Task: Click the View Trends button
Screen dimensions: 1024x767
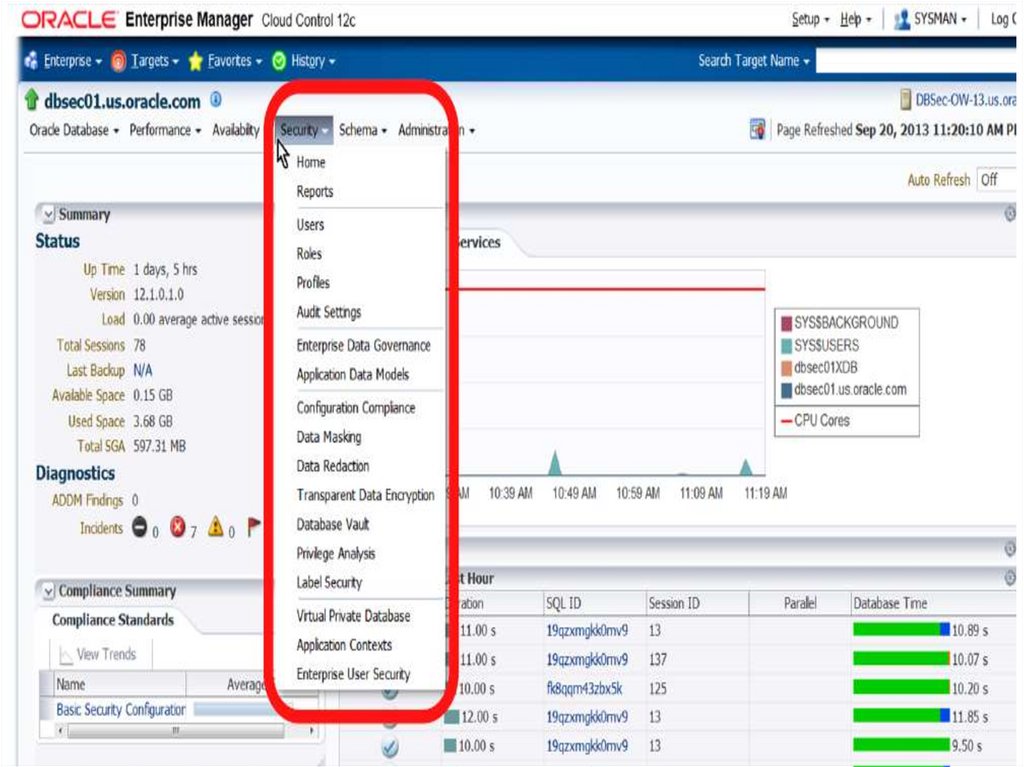Action: tap(99, 654)
